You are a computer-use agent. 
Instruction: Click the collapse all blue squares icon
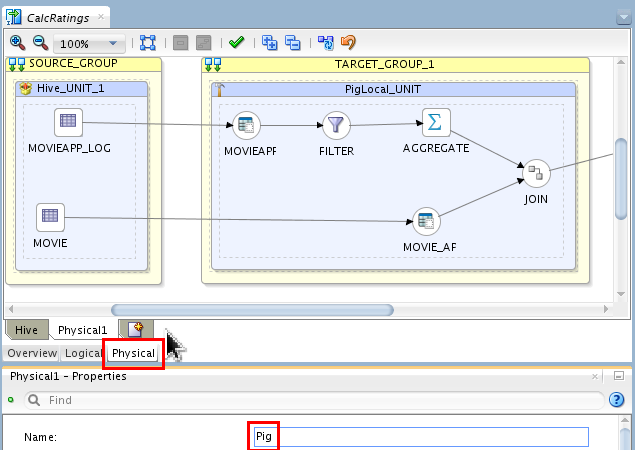(292, 43)
